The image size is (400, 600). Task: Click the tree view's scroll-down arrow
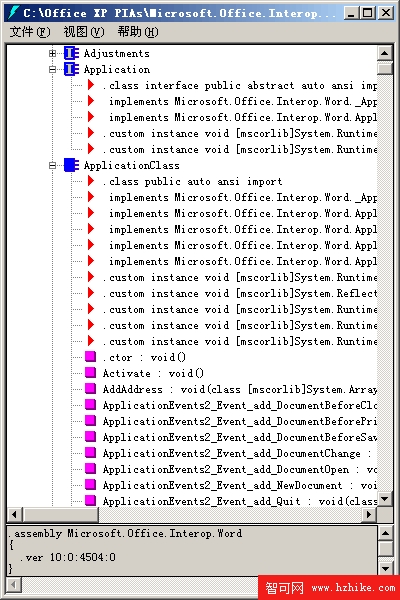point(385,499)
